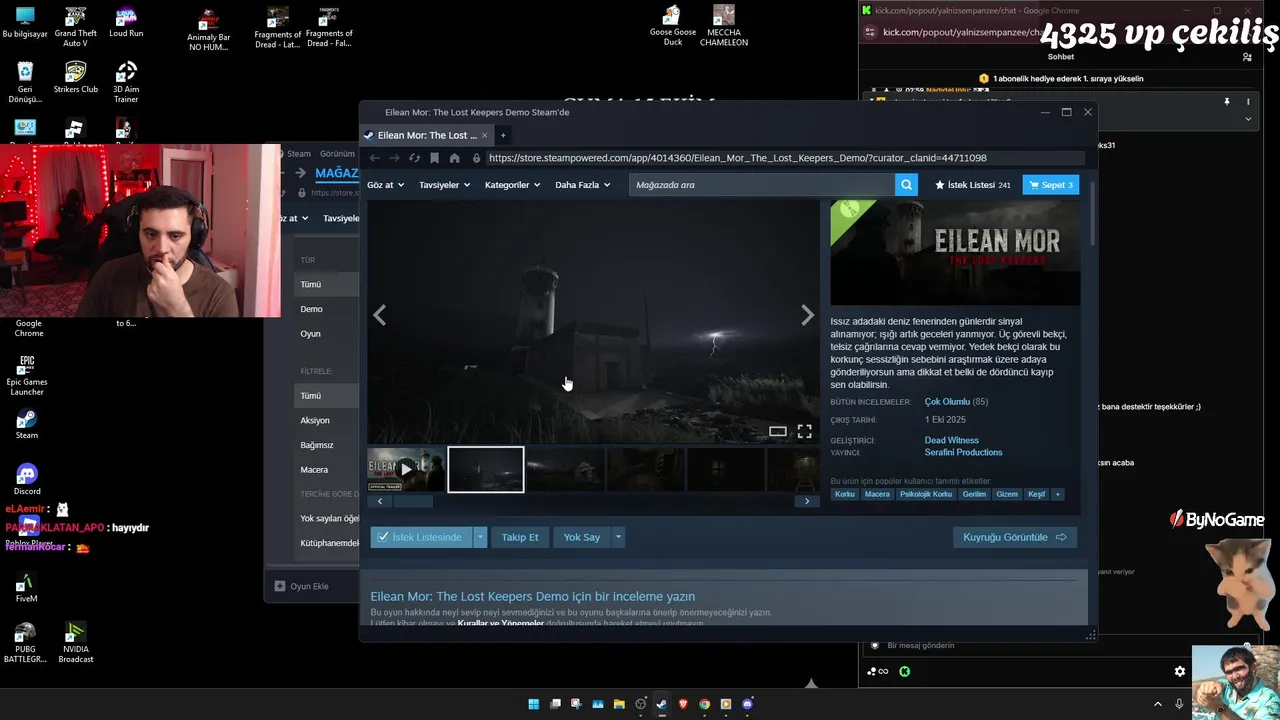1280x720 pixels.
Task: Select the Macera tag
Action: coord(877,494)
